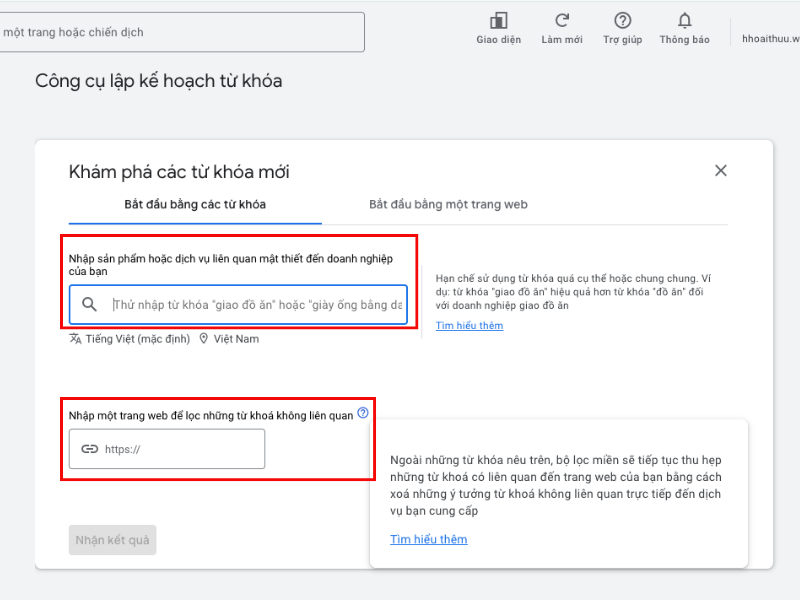This screenshot has height=600, width=800.
Task: Open the hhoaithuu account menu
Action: [770, 39]
